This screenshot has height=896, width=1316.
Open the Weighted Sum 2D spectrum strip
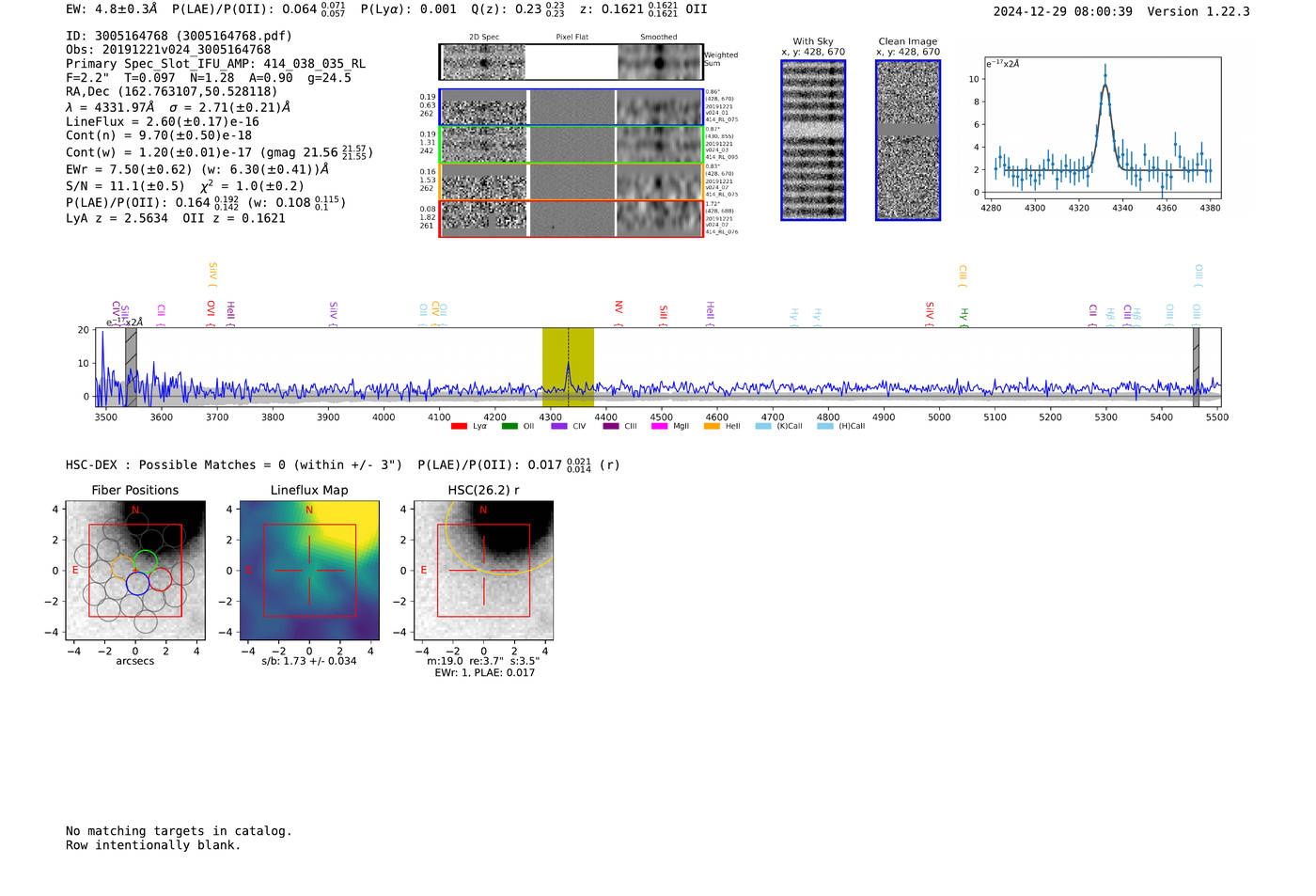pyautogui.click(x=572, y=62)
